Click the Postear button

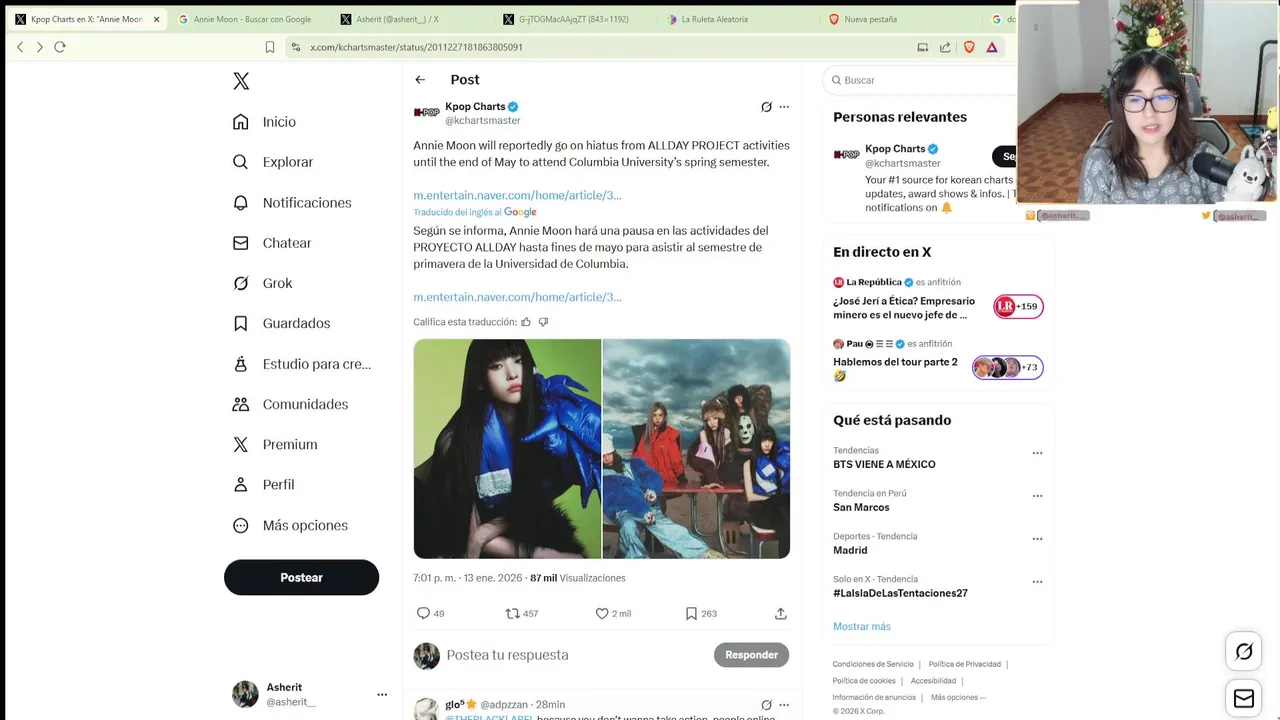tap(301, 577)
